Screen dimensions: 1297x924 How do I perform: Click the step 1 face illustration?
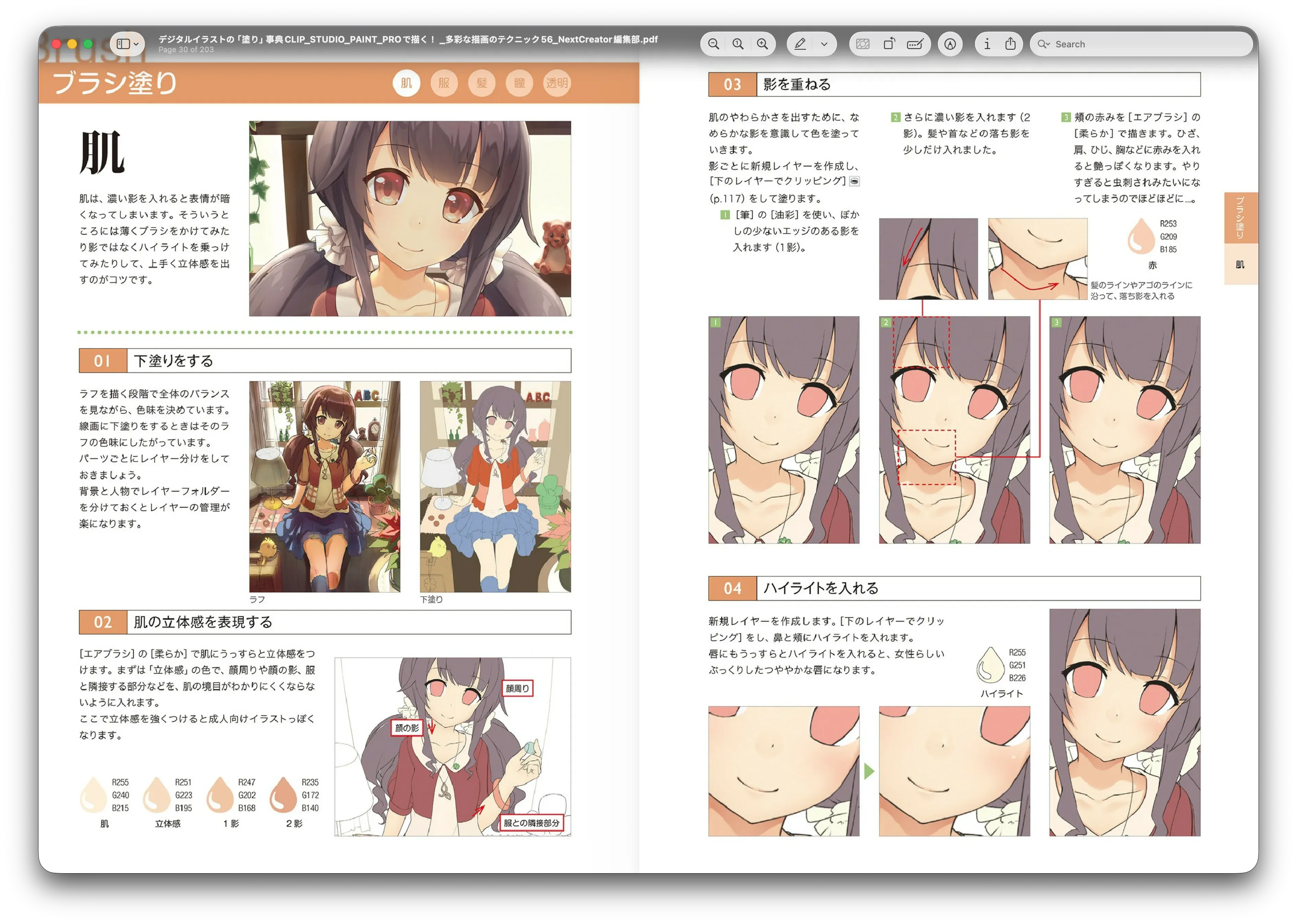(784, 430)
